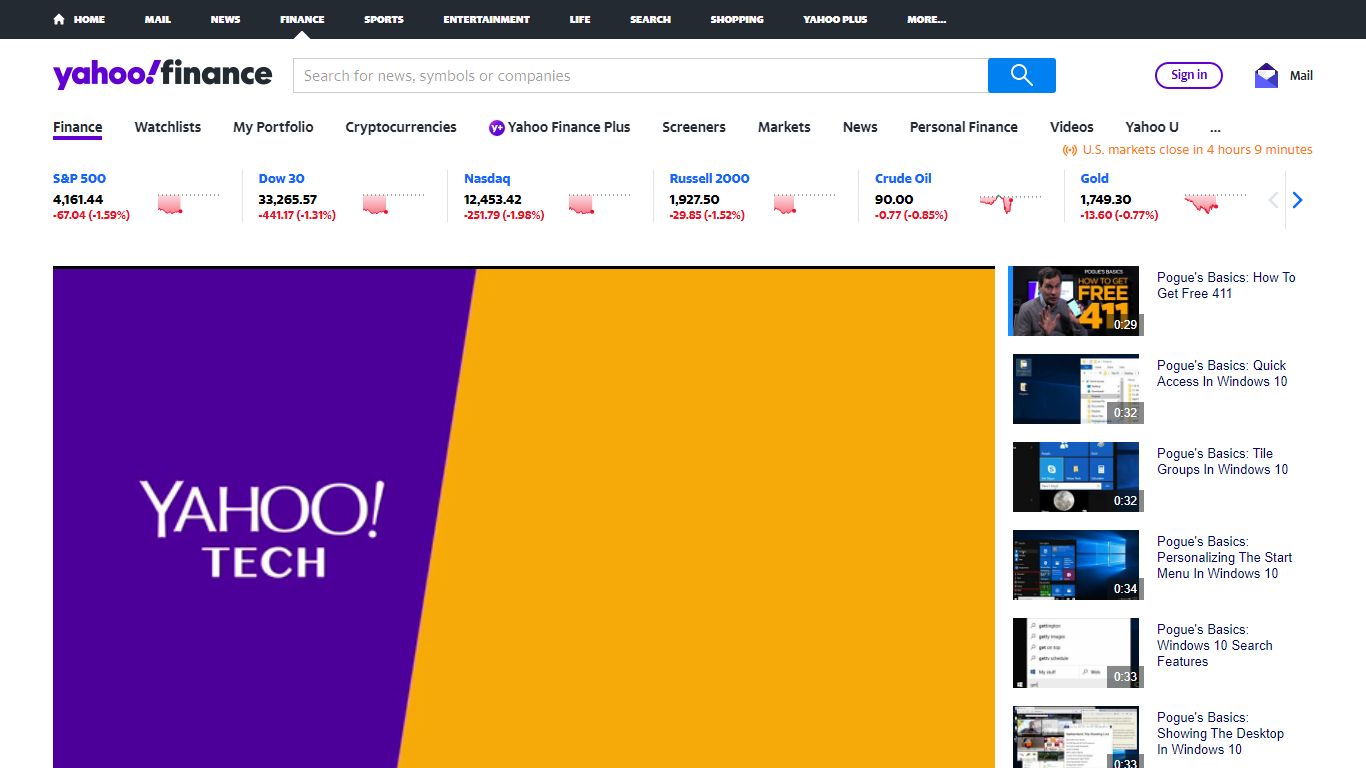Open Yahoo Plus in the top bar
1366x768 pixels.
(x=835, y=19)
